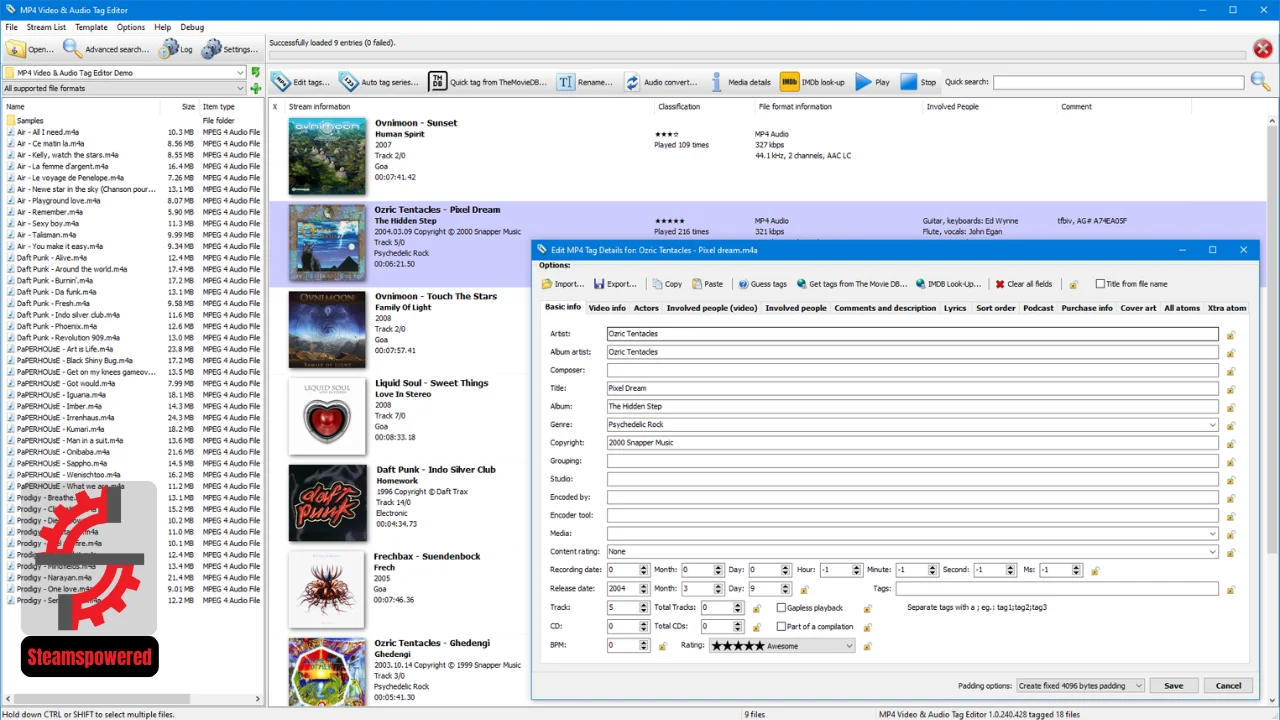Screen dimensions: 1280x720
Task: Click IMDB Look-Up in the dialog toolbar
Action: pos(948,284)
